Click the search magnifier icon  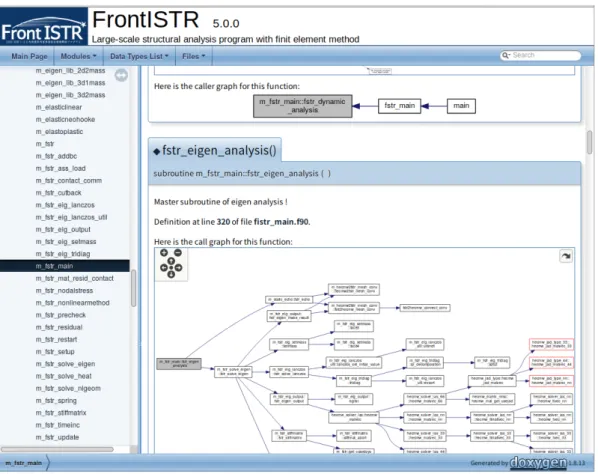tap(506, 56)
